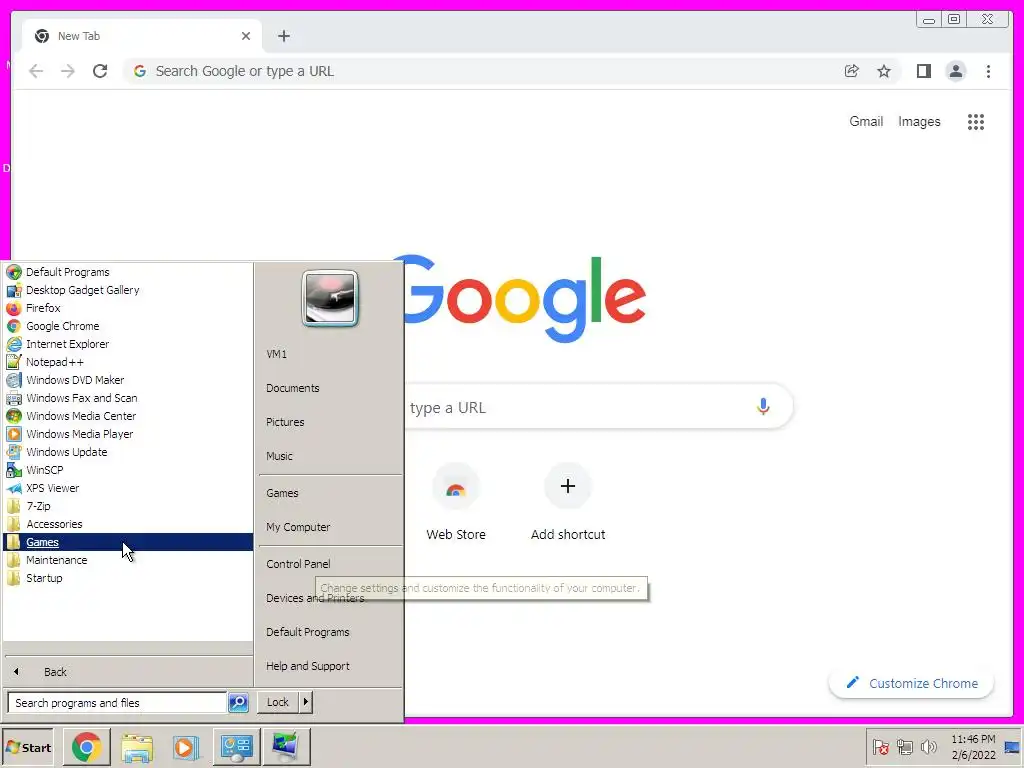
Task: Open Windows Explorer from the taskbar
Action: (x=137, y=747)
